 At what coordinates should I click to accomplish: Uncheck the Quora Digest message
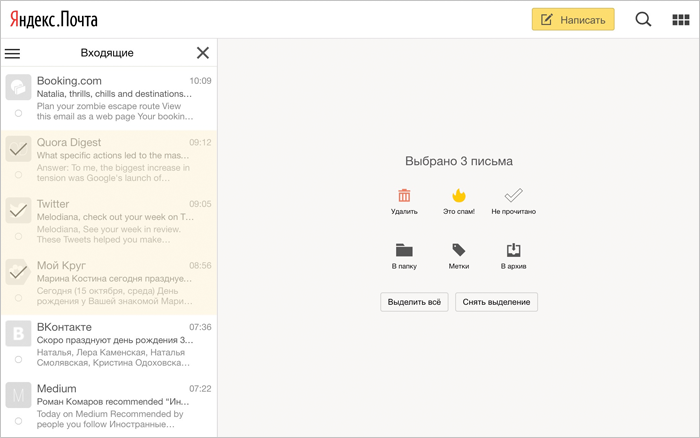click(x=18, y=149)
